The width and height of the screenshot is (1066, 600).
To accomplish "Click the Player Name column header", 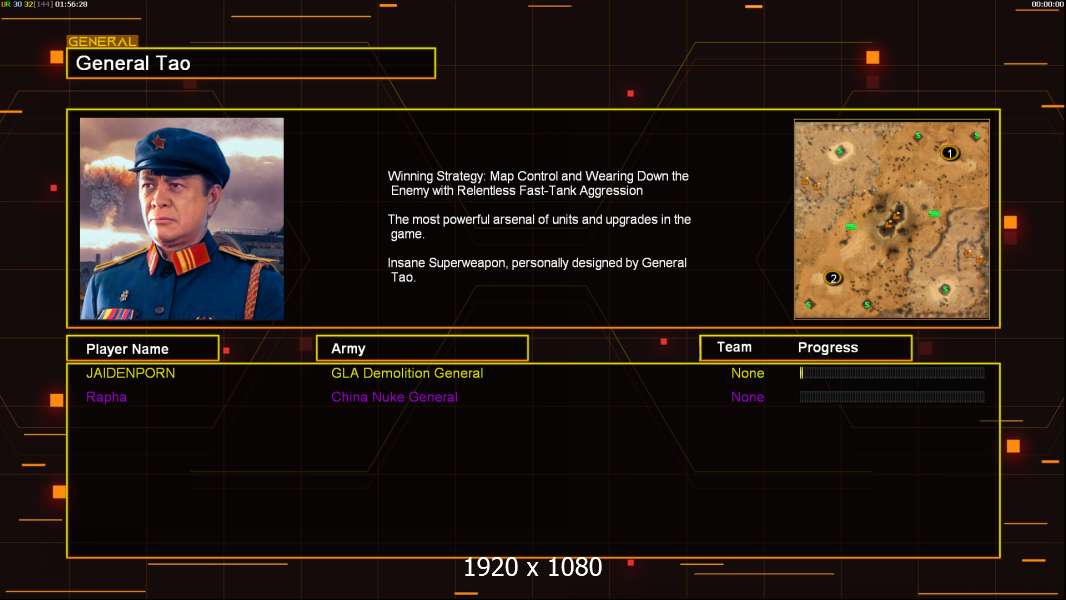I will pos(143,349).
